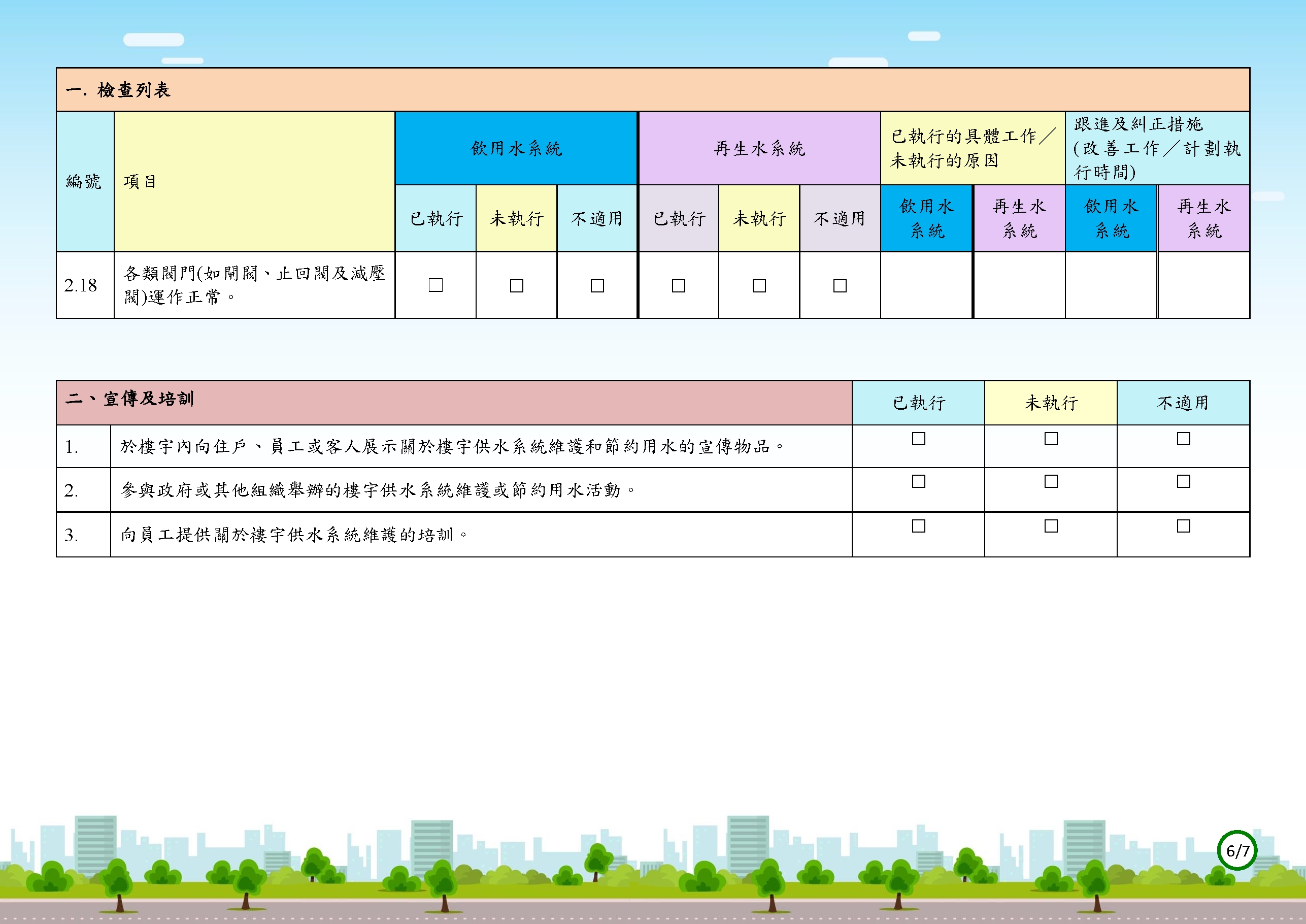Screen dimensions: 1306x924
Task: Check 再生水系統 不適用 box for item 2.18
Action: [840, 286]
